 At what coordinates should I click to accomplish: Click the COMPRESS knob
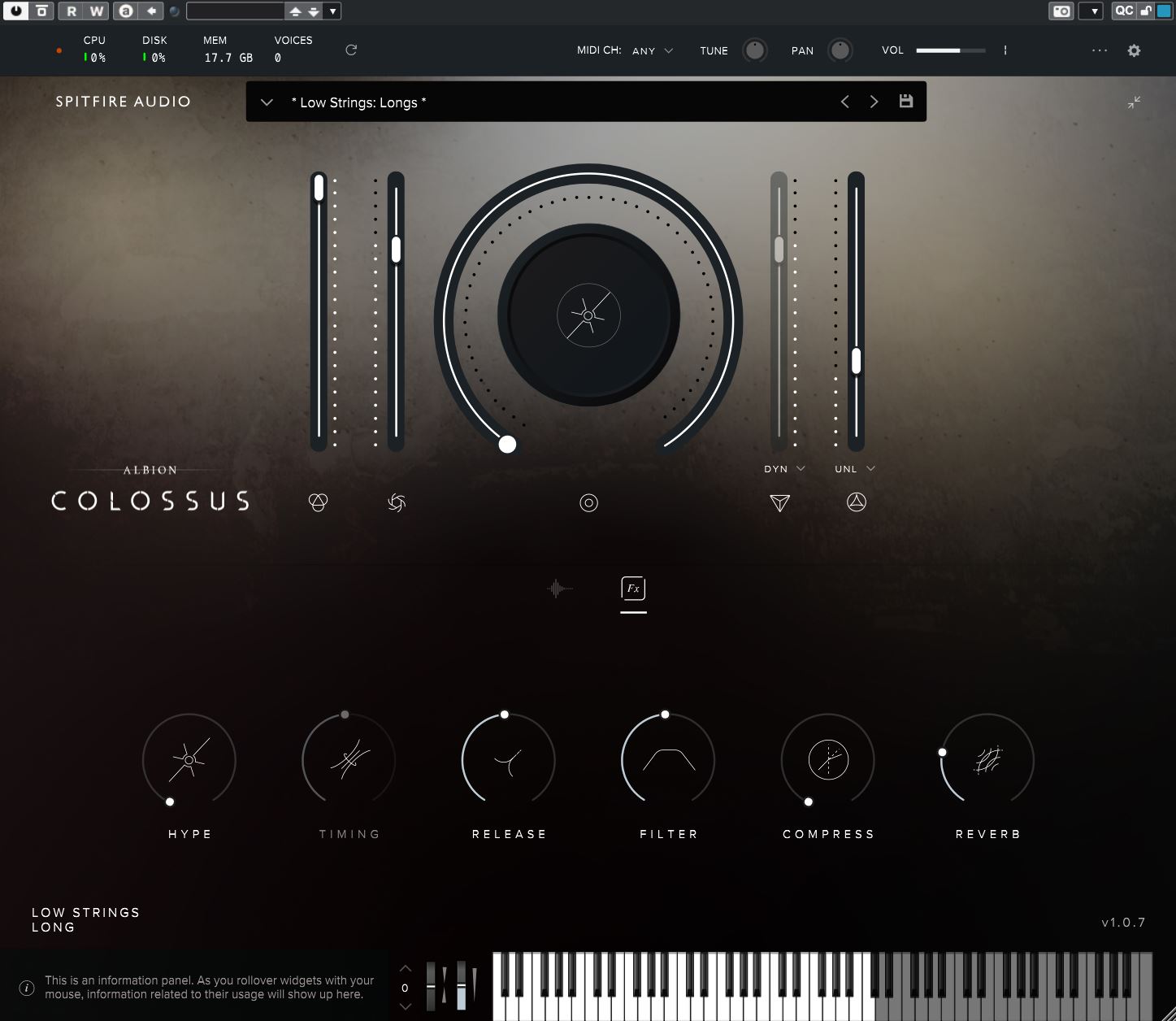pos(828,760)
